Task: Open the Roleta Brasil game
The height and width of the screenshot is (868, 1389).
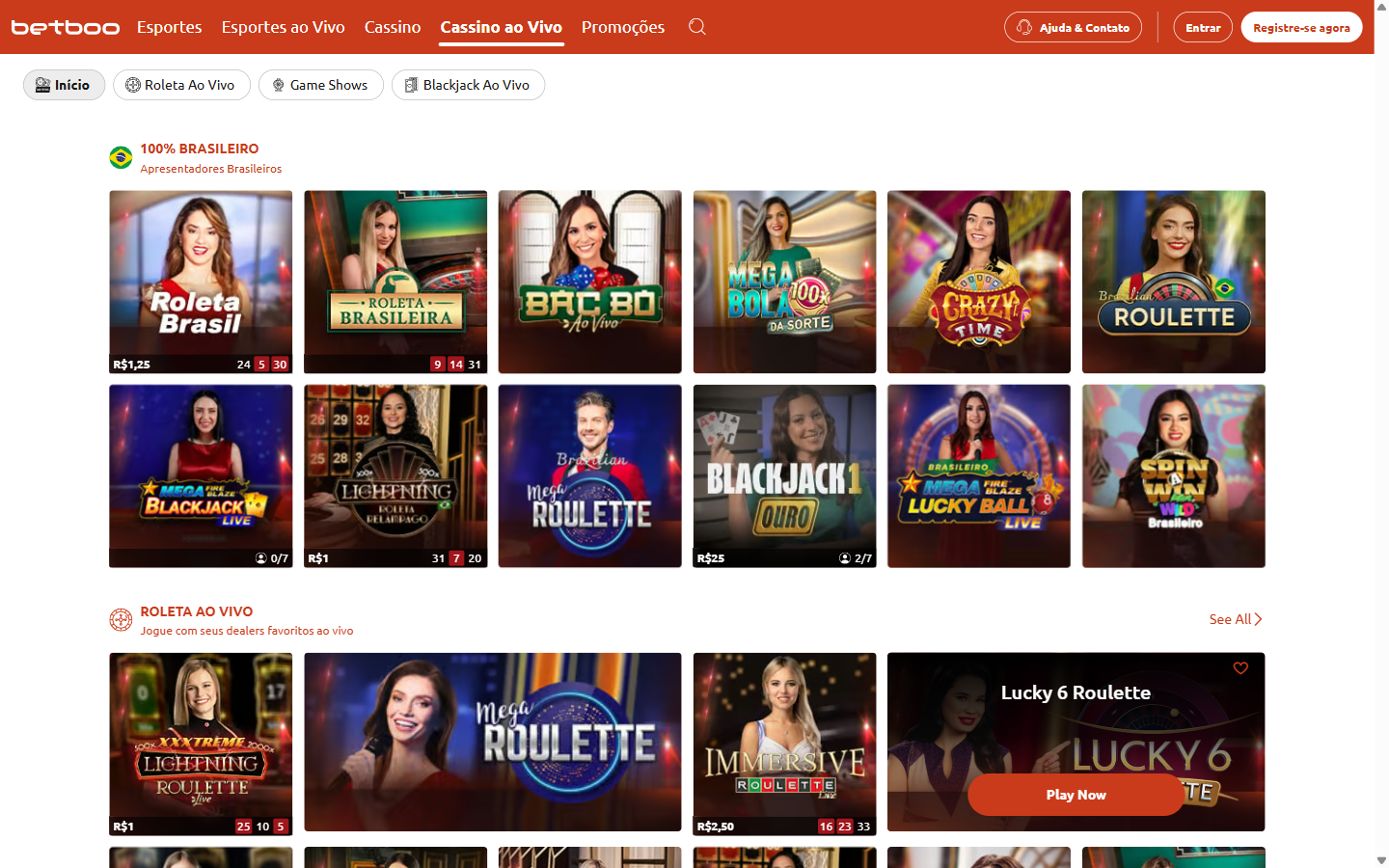Action: pyautogui.click(x=201, y=282)
